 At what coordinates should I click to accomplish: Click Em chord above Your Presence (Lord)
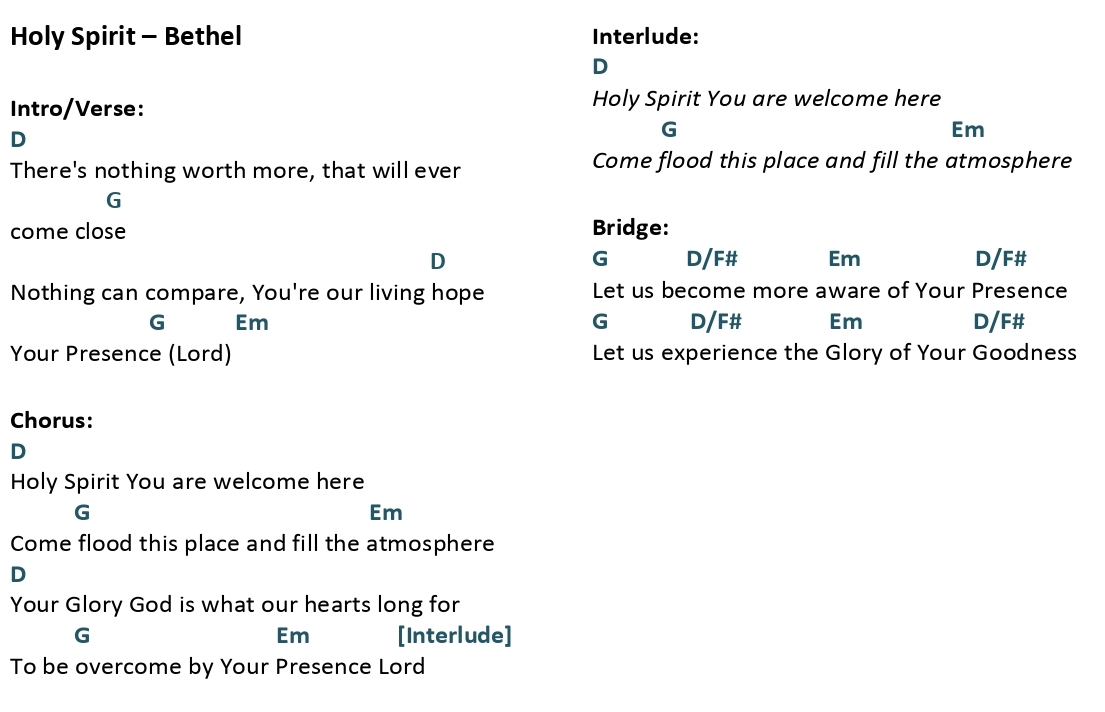click(x=252, y=323)
